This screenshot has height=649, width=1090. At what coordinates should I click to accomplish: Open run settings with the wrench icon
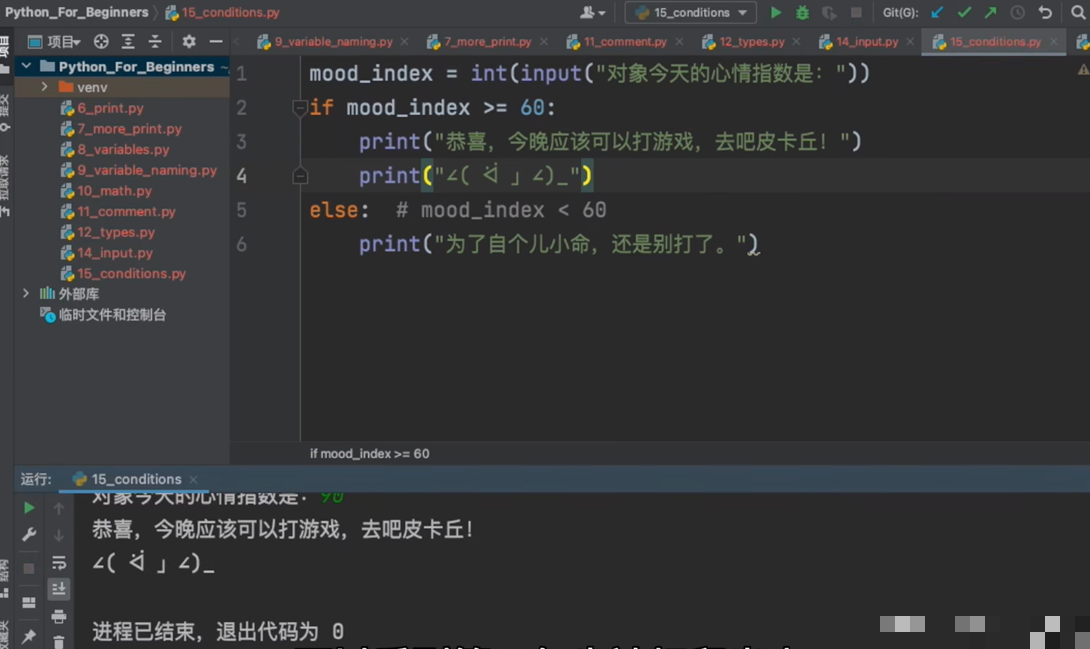click(x=29, y=534)
